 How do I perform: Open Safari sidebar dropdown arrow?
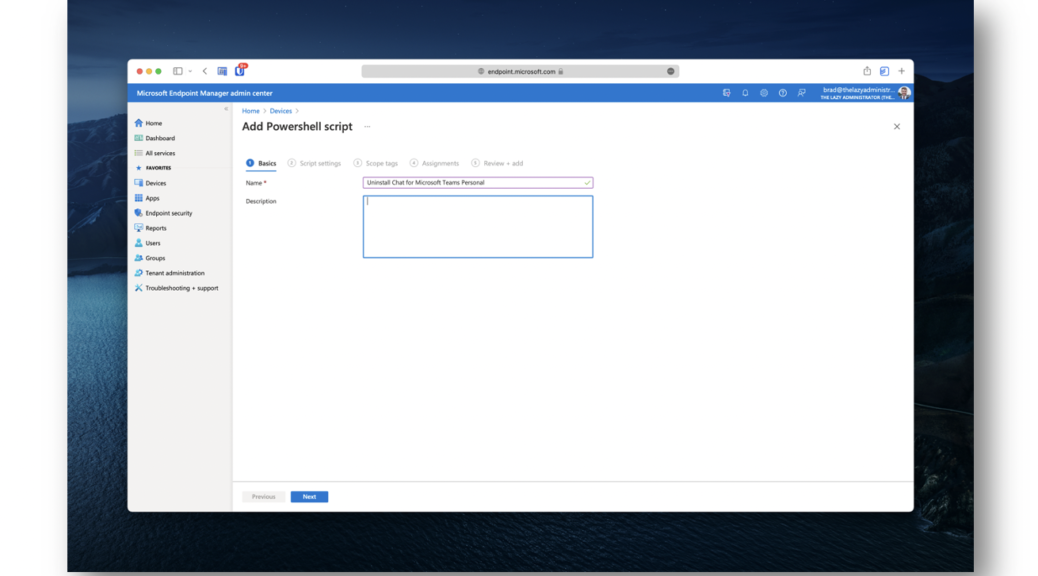pos(190,72)
